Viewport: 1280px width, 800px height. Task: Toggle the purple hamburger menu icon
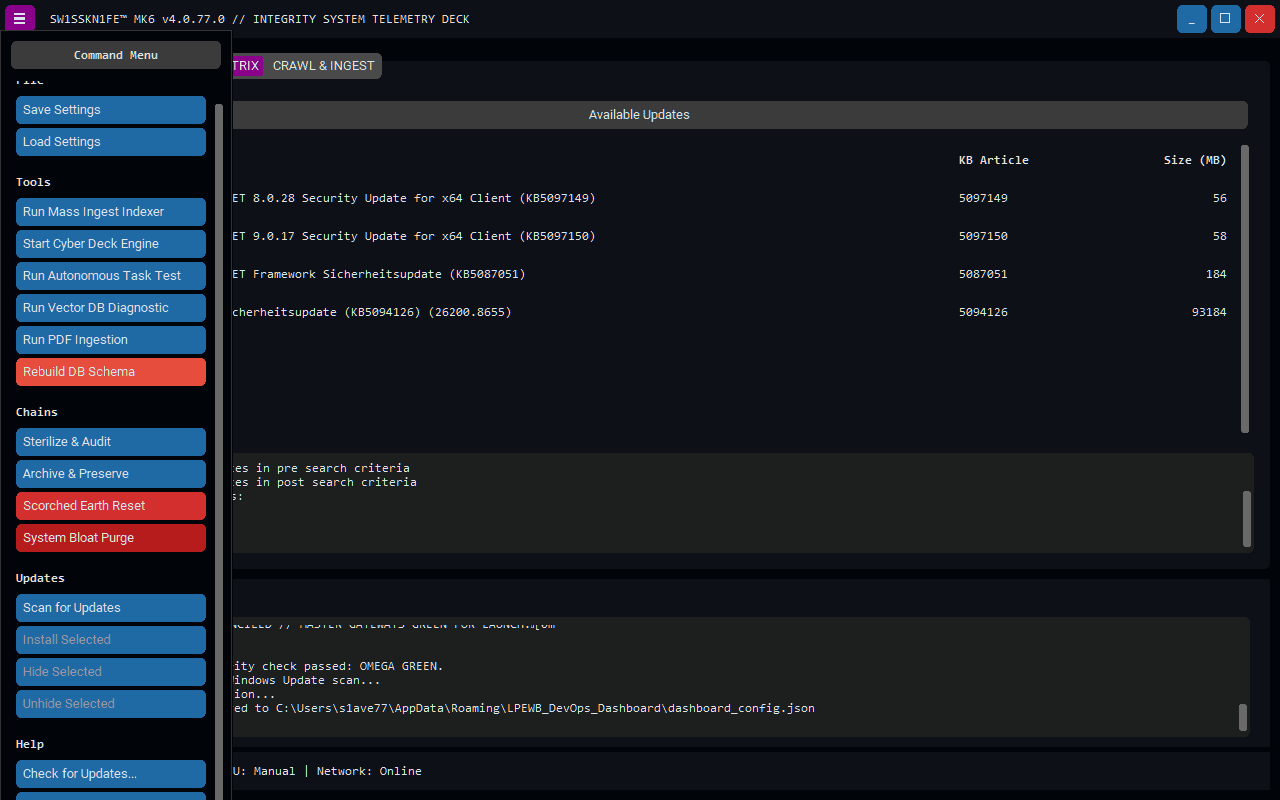click(x=19, y=18)
